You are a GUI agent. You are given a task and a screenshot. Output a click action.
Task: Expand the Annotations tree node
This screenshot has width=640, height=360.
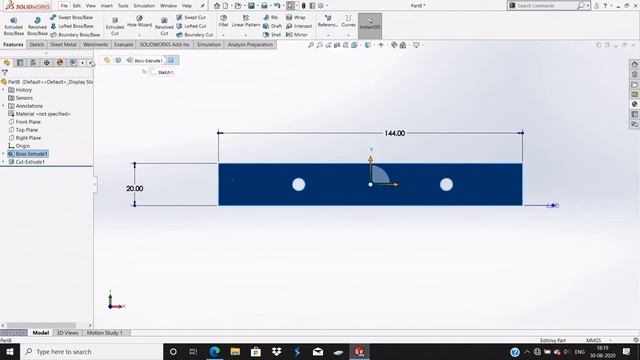point(3,106)
